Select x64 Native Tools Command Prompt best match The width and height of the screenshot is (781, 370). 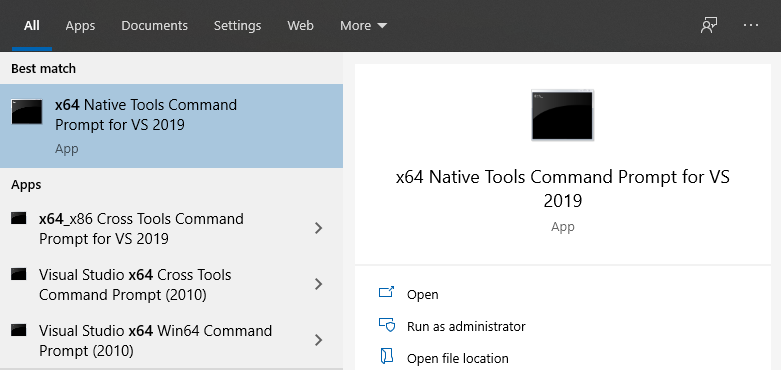171,126
